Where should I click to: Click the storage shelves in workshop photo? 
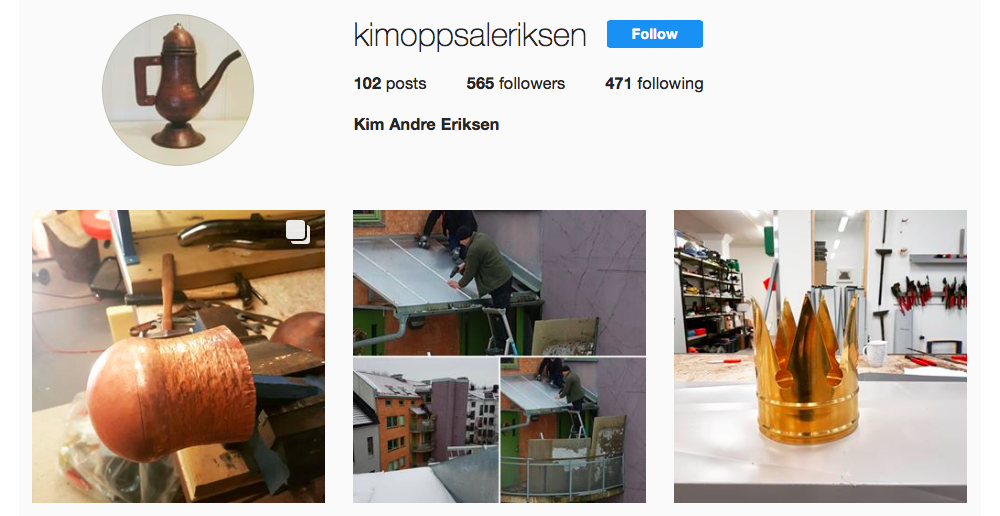709,298
